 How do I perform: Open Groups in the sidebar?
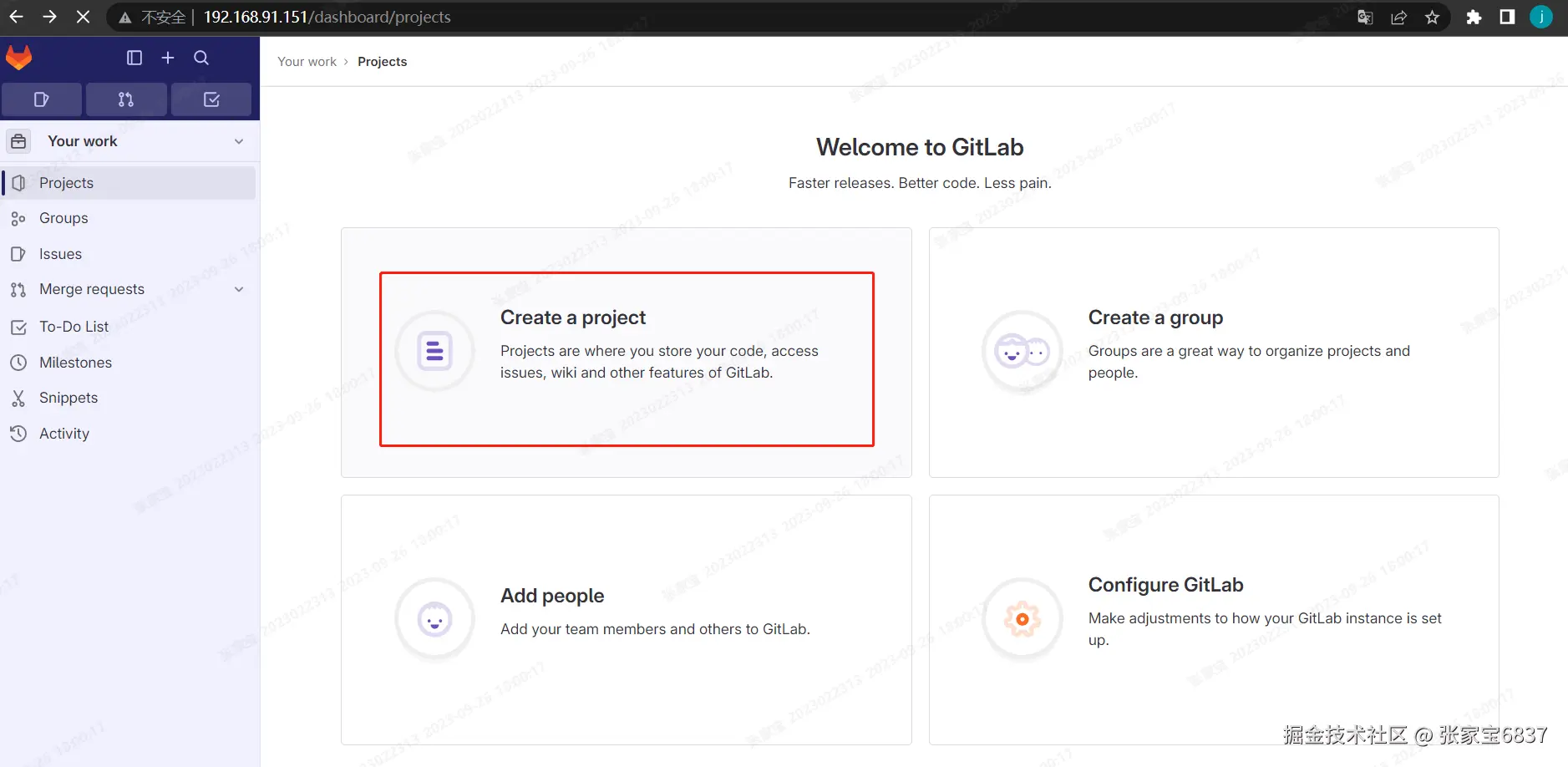(129, 218)
